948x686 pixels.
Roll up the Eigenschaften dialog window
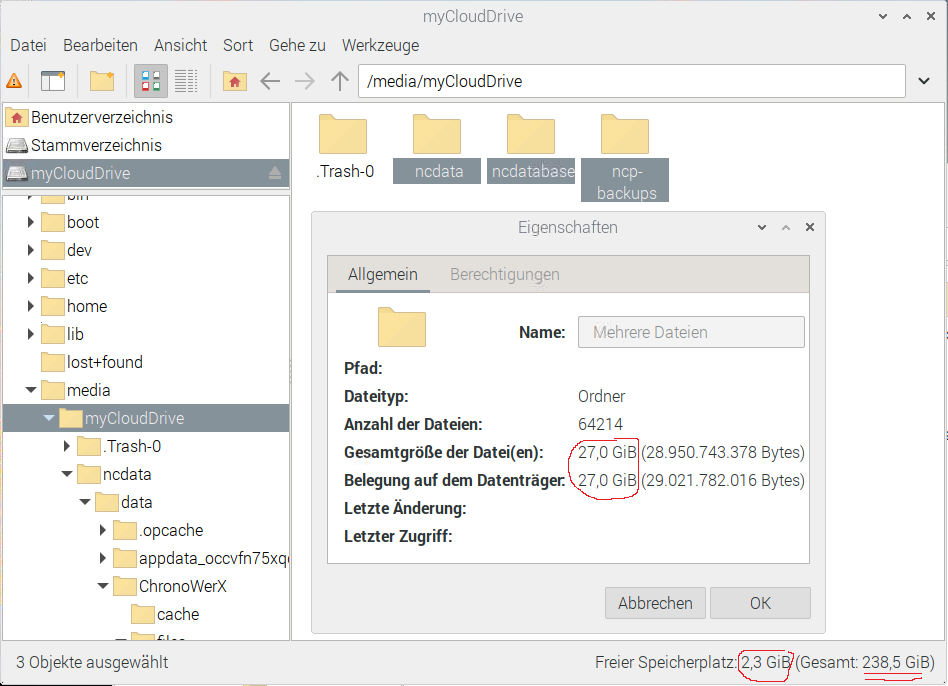[785, 228]
